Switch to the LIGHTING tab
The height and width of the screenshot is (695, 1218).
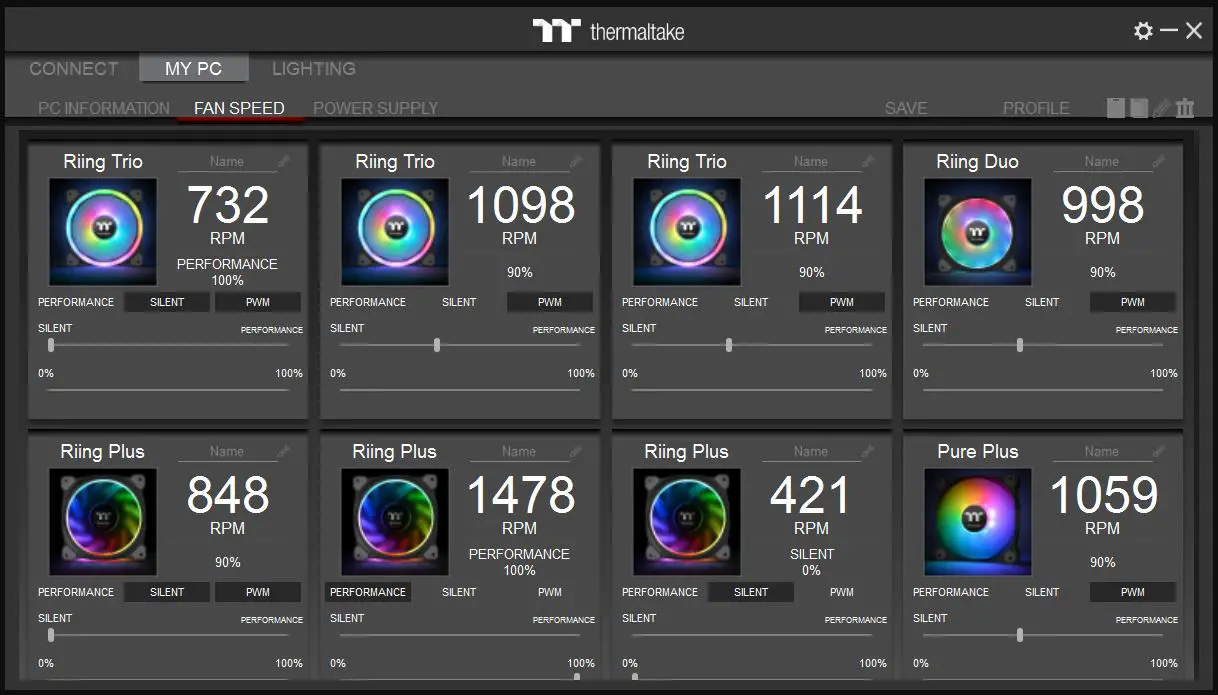313,68
